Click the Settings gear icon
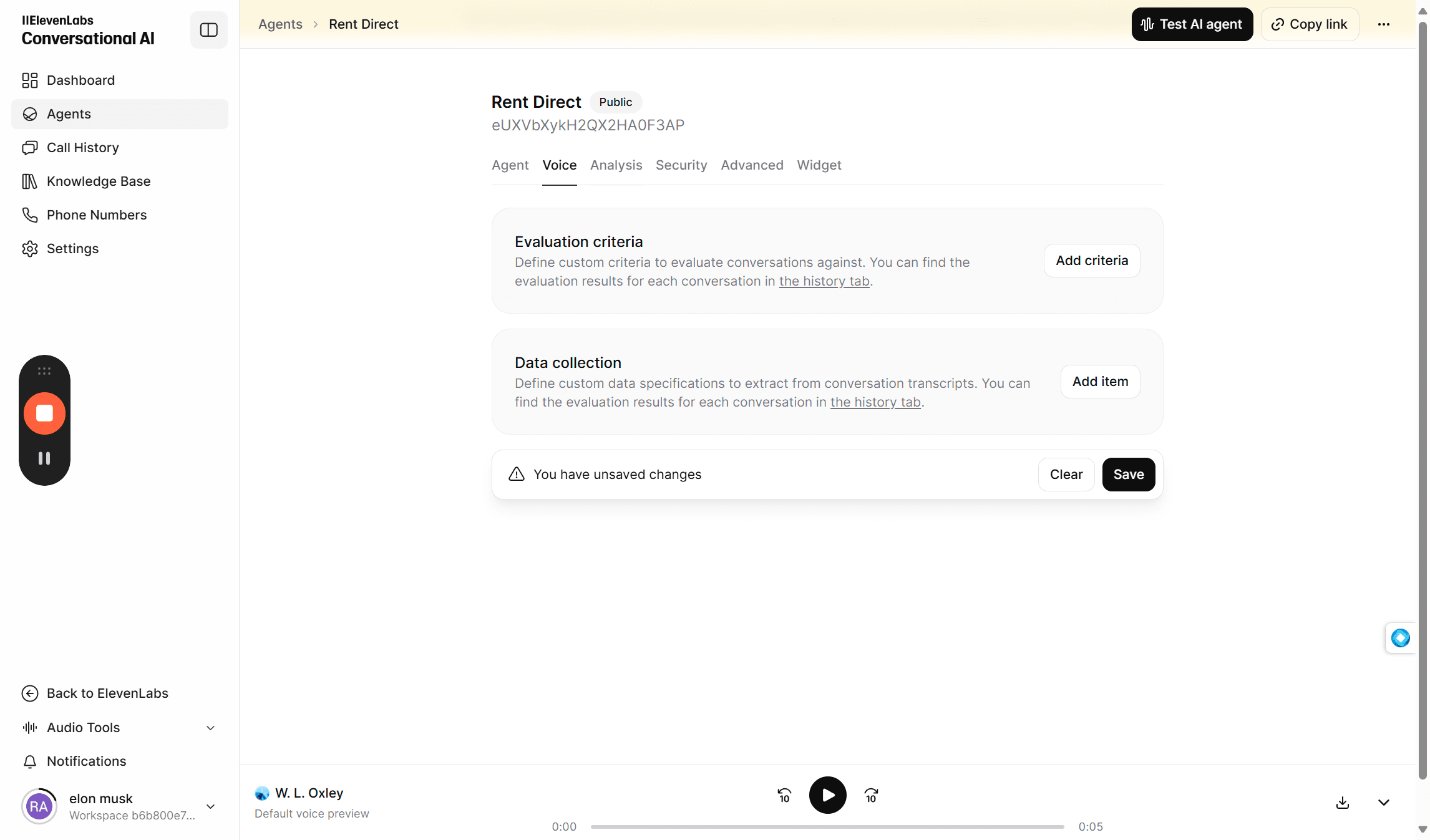 (30, 249)
